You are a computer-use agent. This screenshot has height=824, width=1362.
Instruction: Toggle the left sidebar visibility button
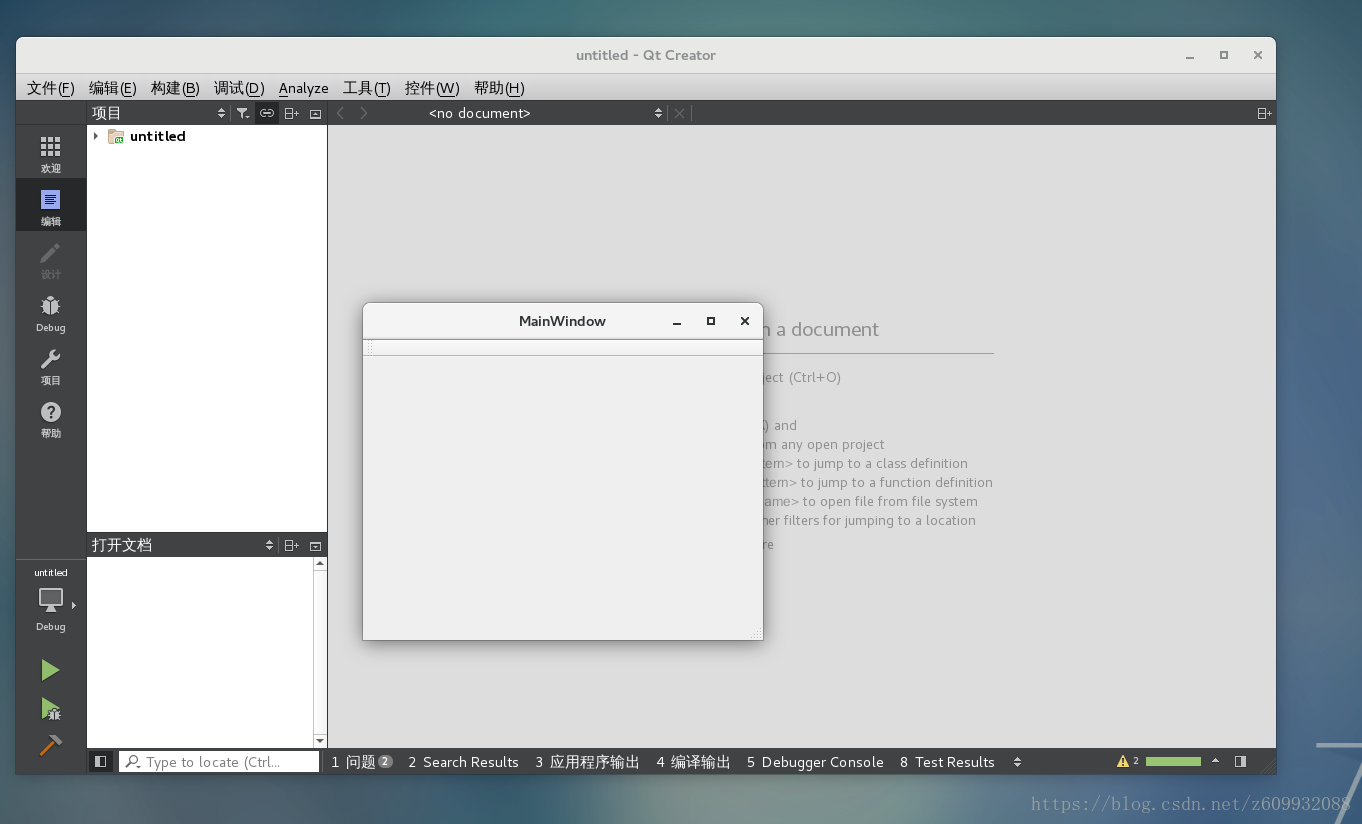(x=100, y=761)
